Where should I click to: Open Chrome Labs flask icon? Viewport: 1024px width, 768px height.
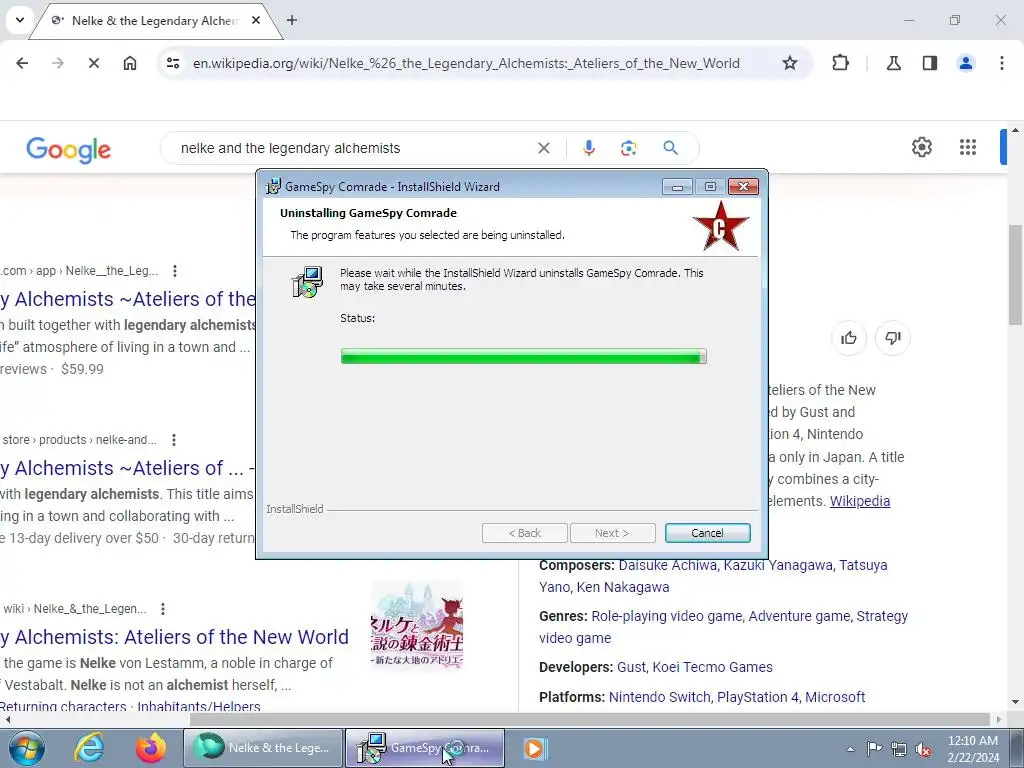[894, 63]
